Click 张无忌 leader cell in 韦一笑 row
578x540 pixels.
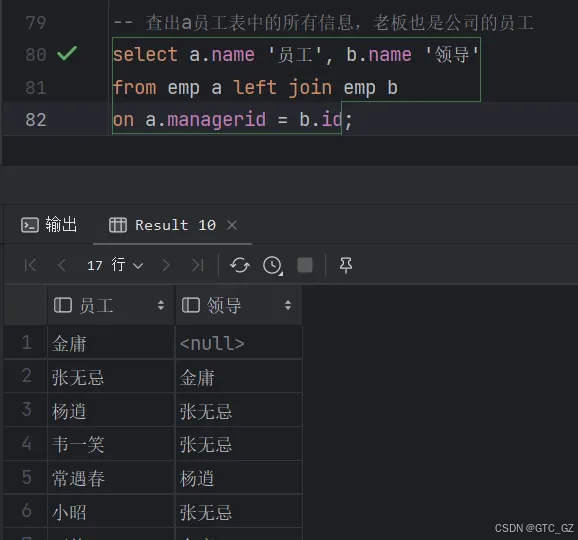239,443
